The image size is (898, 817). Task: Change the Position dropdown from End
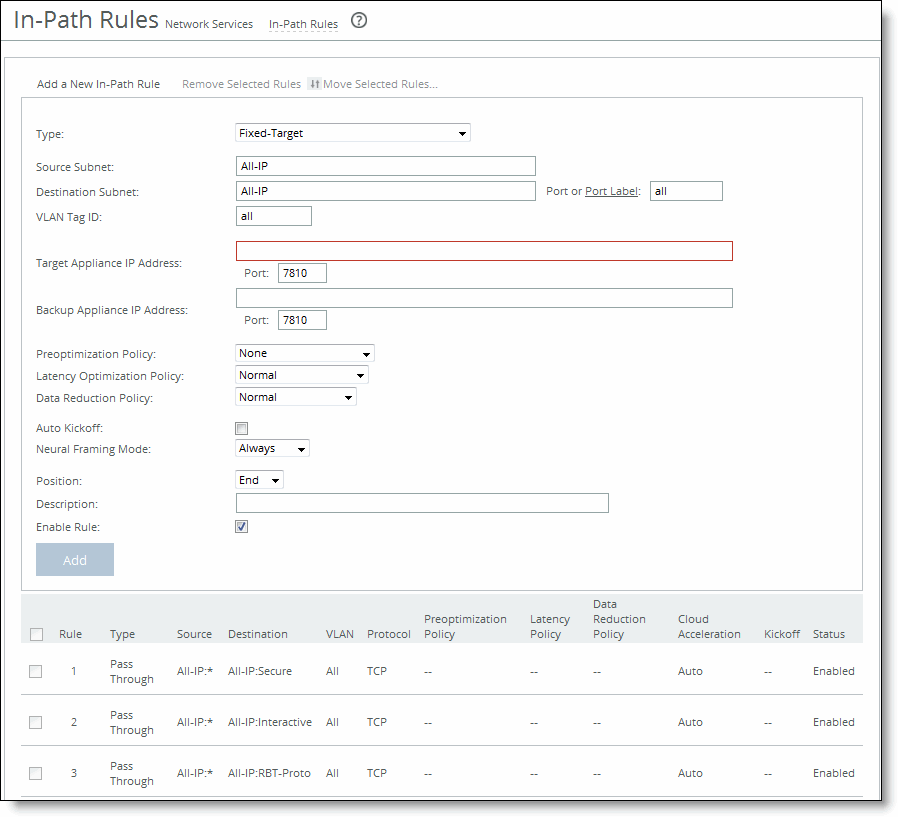point(259,480)
